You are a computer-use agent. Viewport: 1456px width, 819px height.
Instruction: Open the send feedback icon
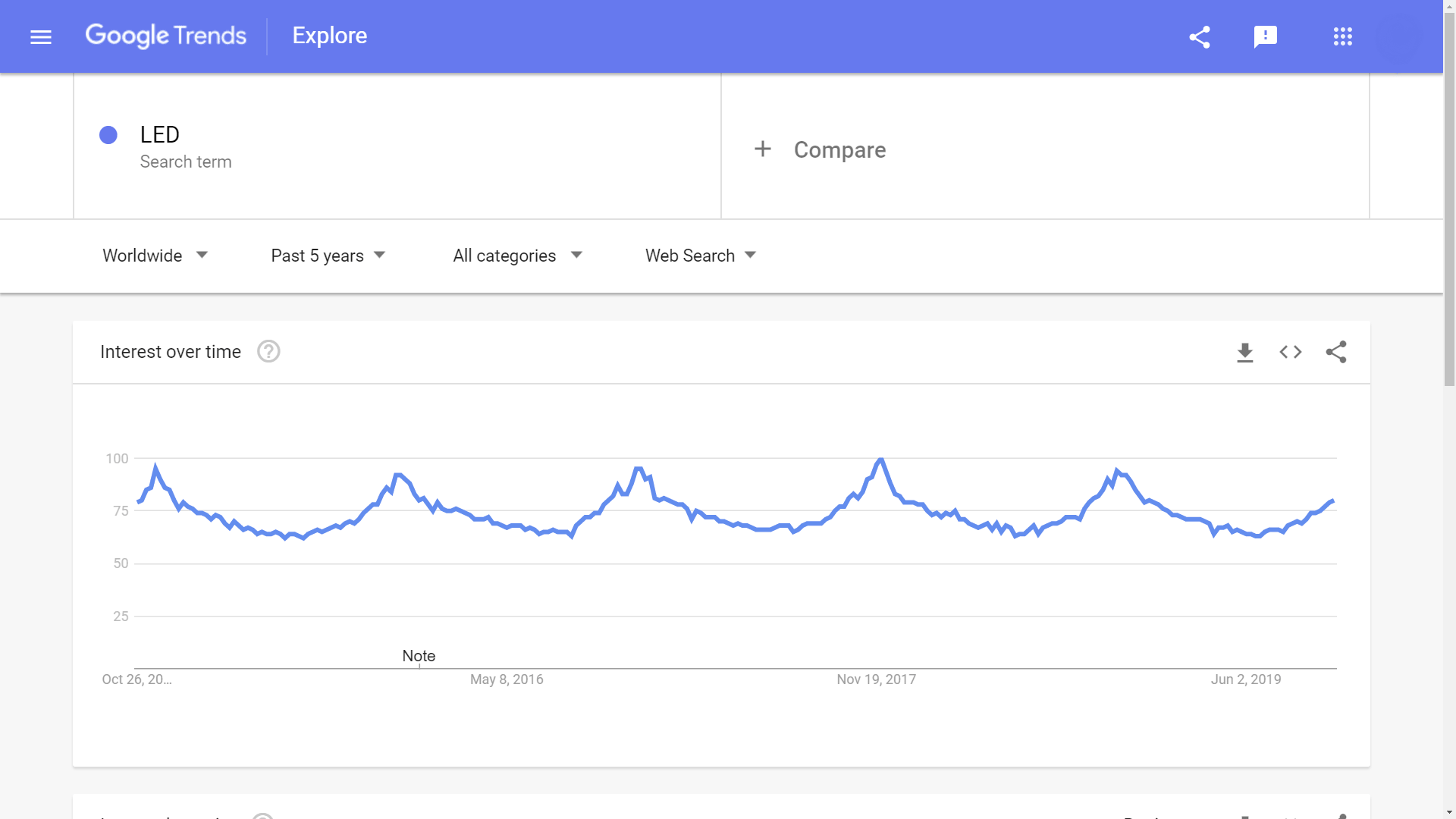1266,36
